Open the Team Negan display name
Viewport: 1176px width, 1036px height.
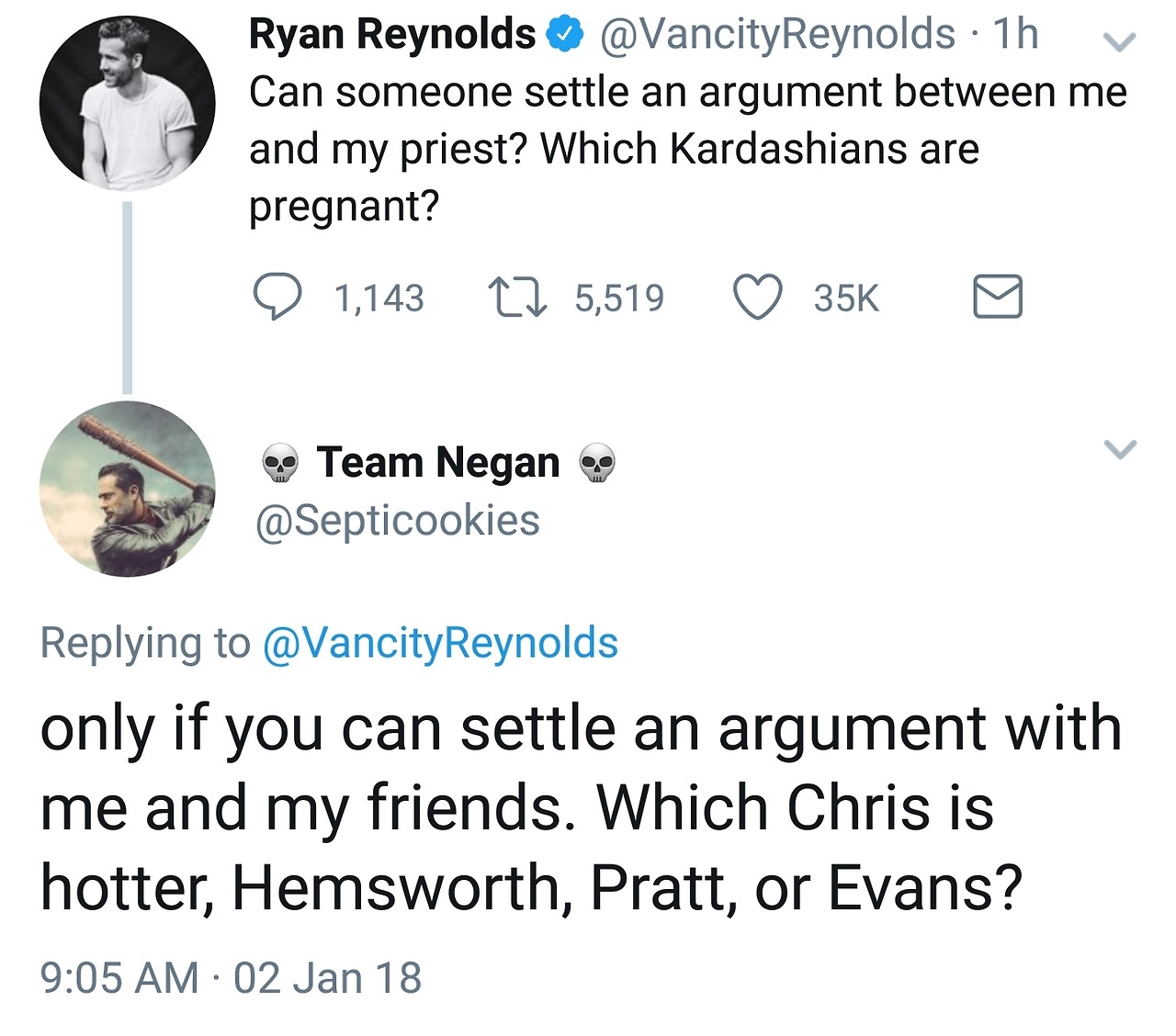point(438,462)
